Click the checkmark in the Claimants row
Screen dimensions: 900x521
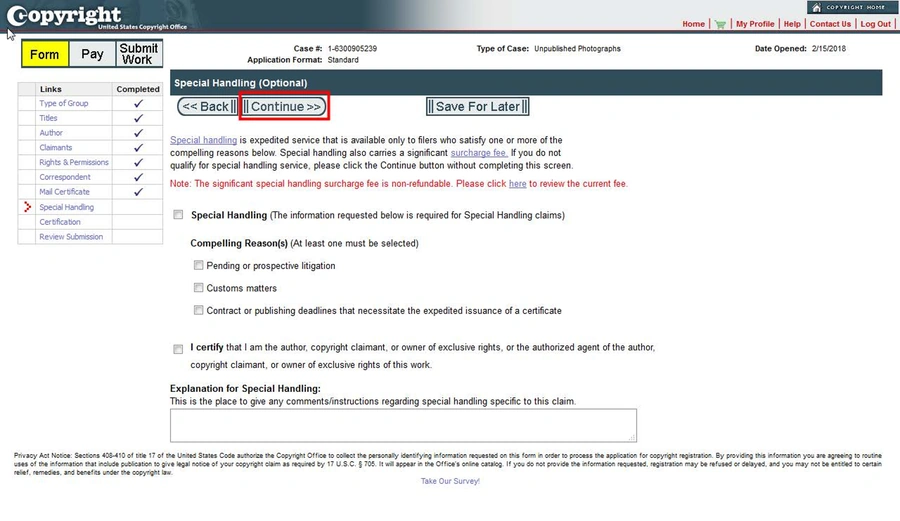[138, 148]
